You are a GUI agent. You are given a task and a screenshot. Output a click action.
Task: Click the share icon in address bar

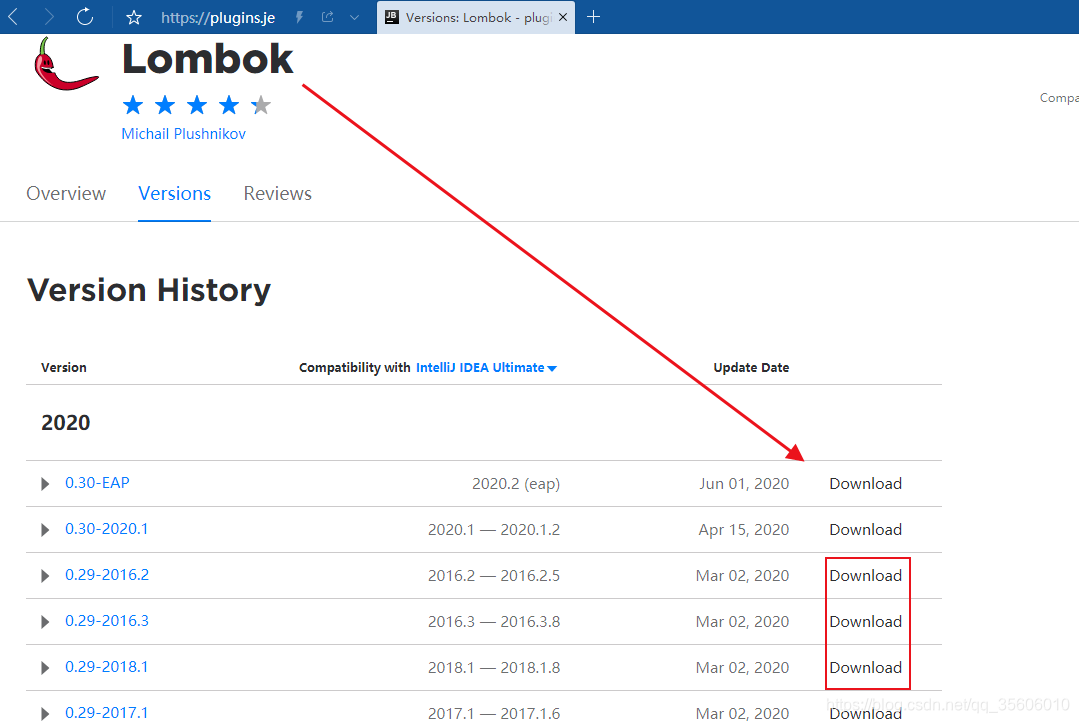pyautogui.click(x=328, y=17)
